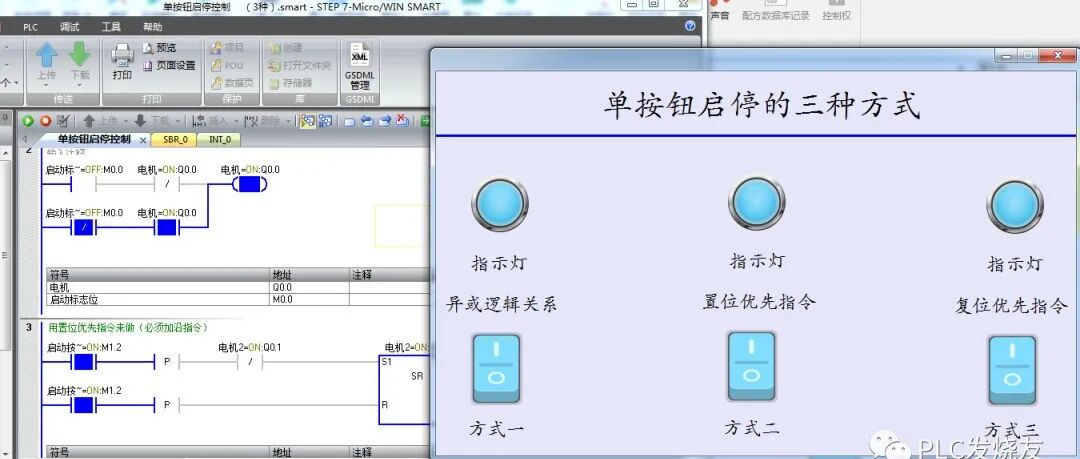The height and width of the screenshot is (459, 1080).
Task: Select the 单按钮启停控制 program tab
Action: pos(94,139)
